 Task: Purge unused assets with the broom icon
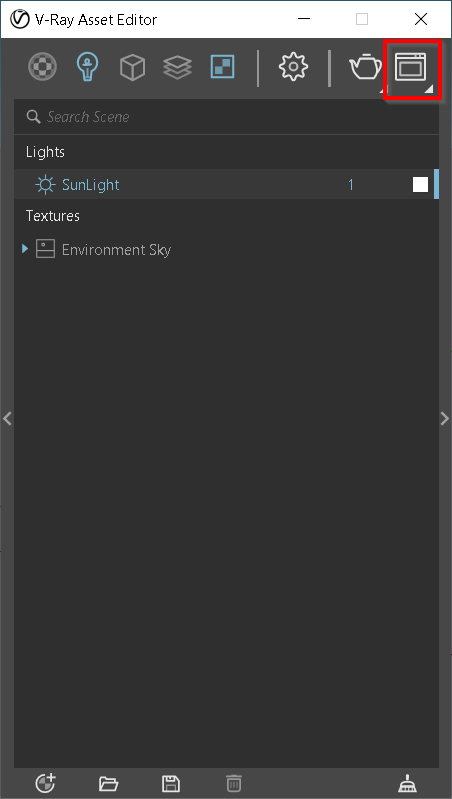pos(407,783)
